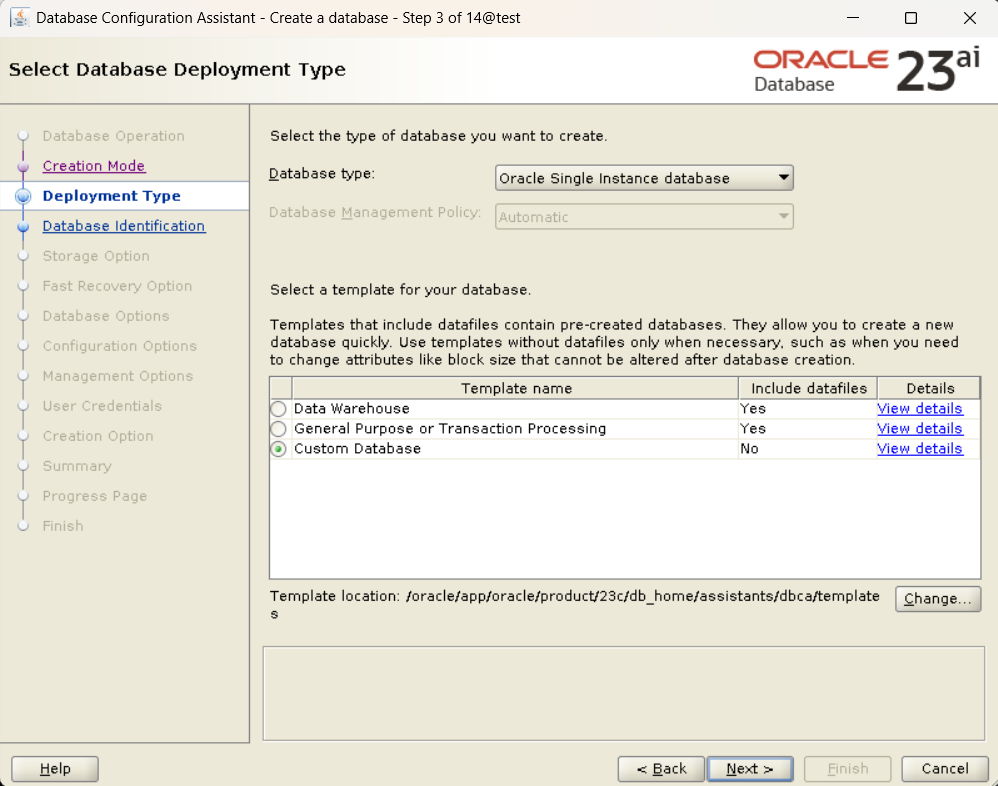Click the Fast Recovery Option step label
Viewport: 998px width, 786px height.
click(117, 286)
